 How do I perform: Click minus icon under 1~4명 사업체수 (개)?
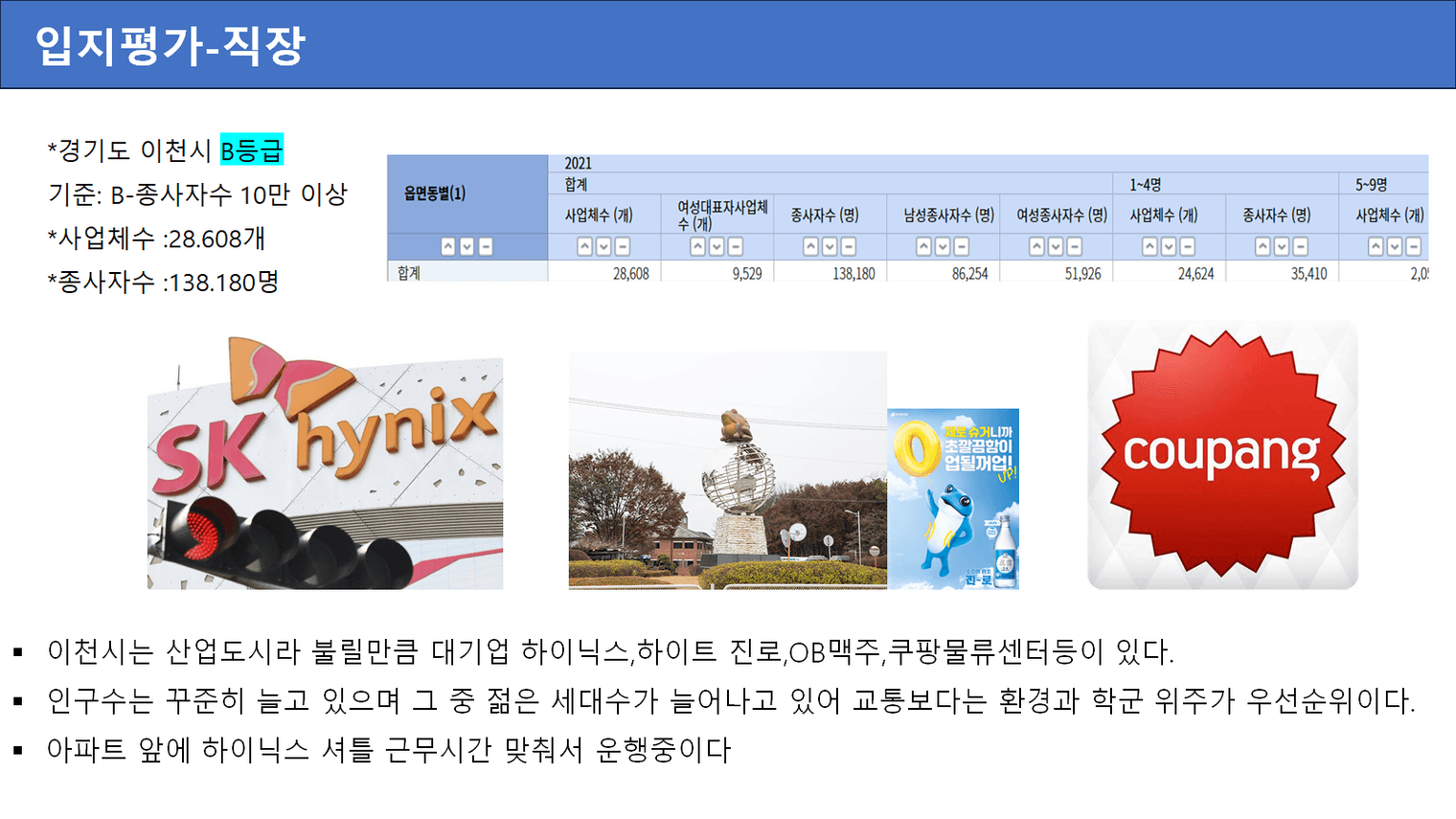1188,246
